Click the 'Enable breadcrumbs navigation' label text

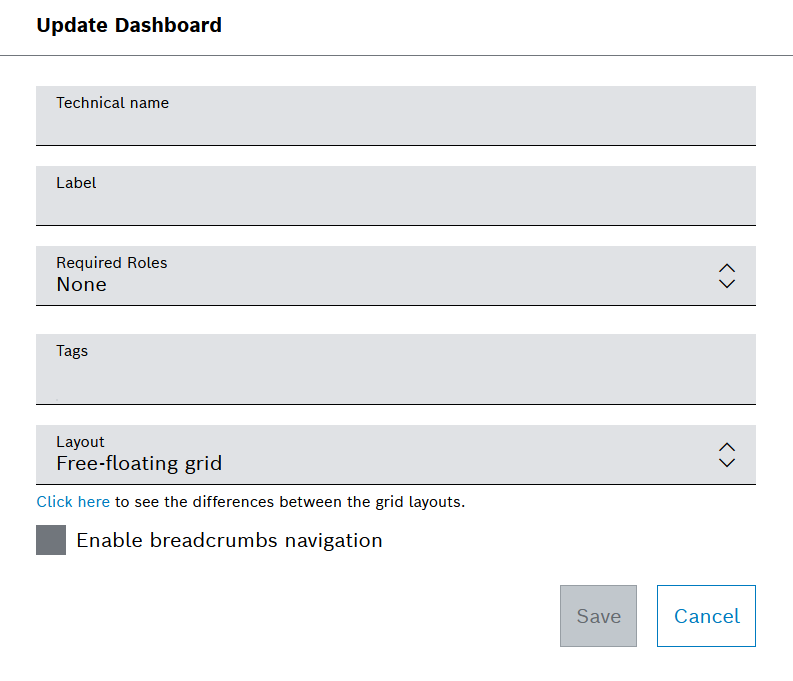coord(229,541)
